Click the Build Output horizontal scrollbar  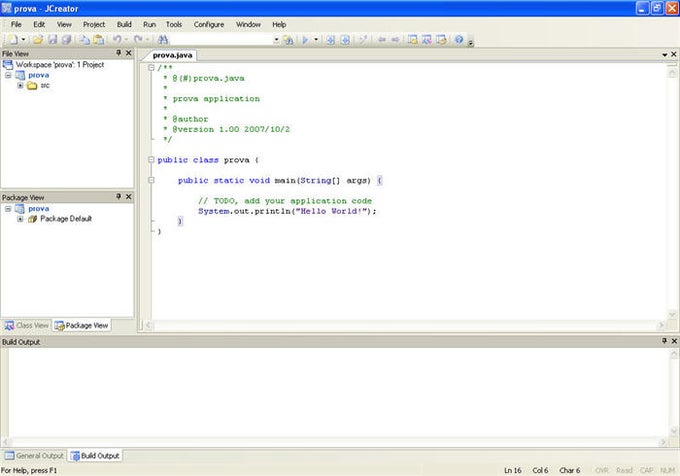point(334,442)
